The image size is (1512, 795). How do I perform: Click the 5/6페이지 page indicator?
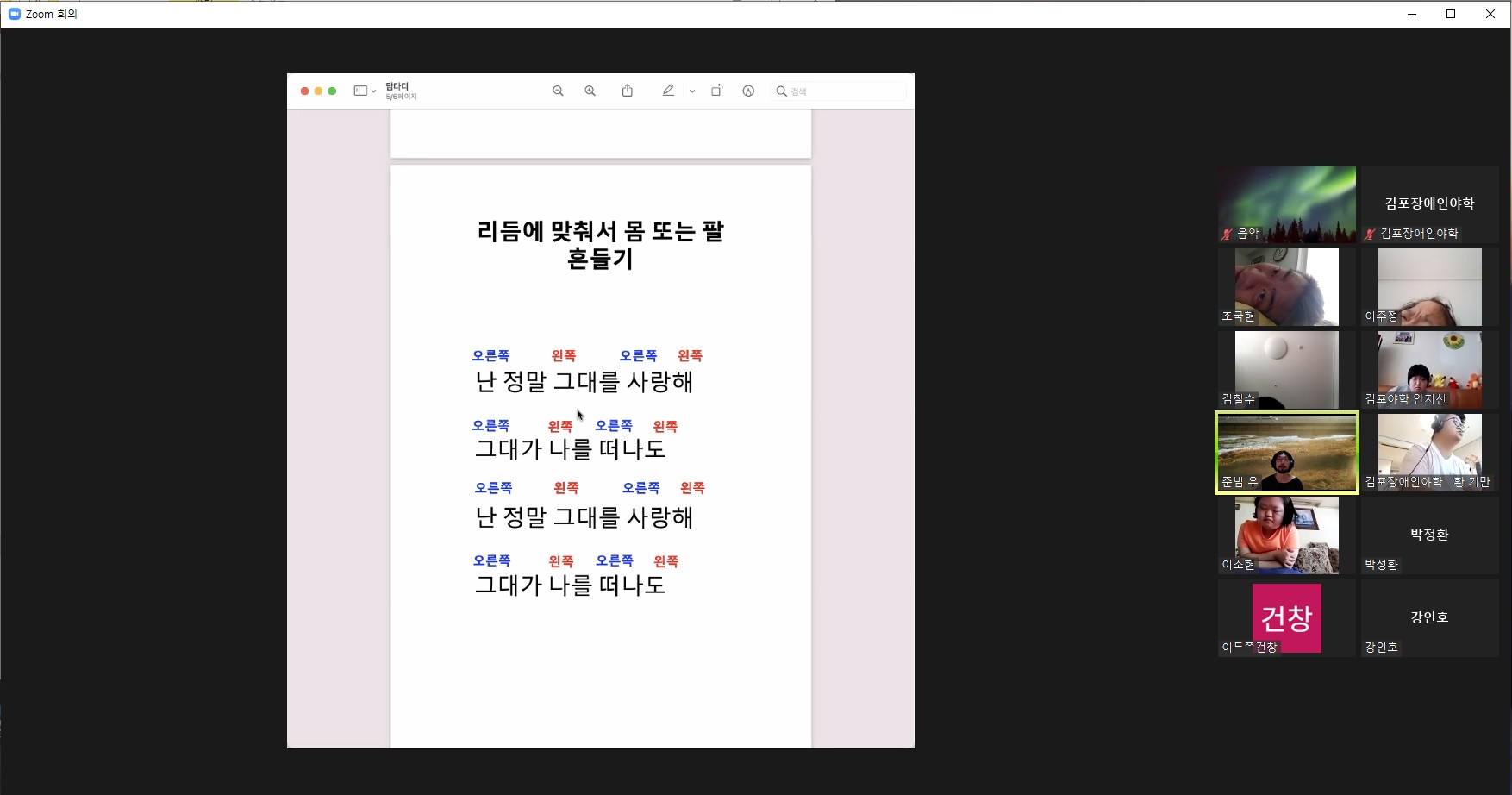click(x=401, y=97)
